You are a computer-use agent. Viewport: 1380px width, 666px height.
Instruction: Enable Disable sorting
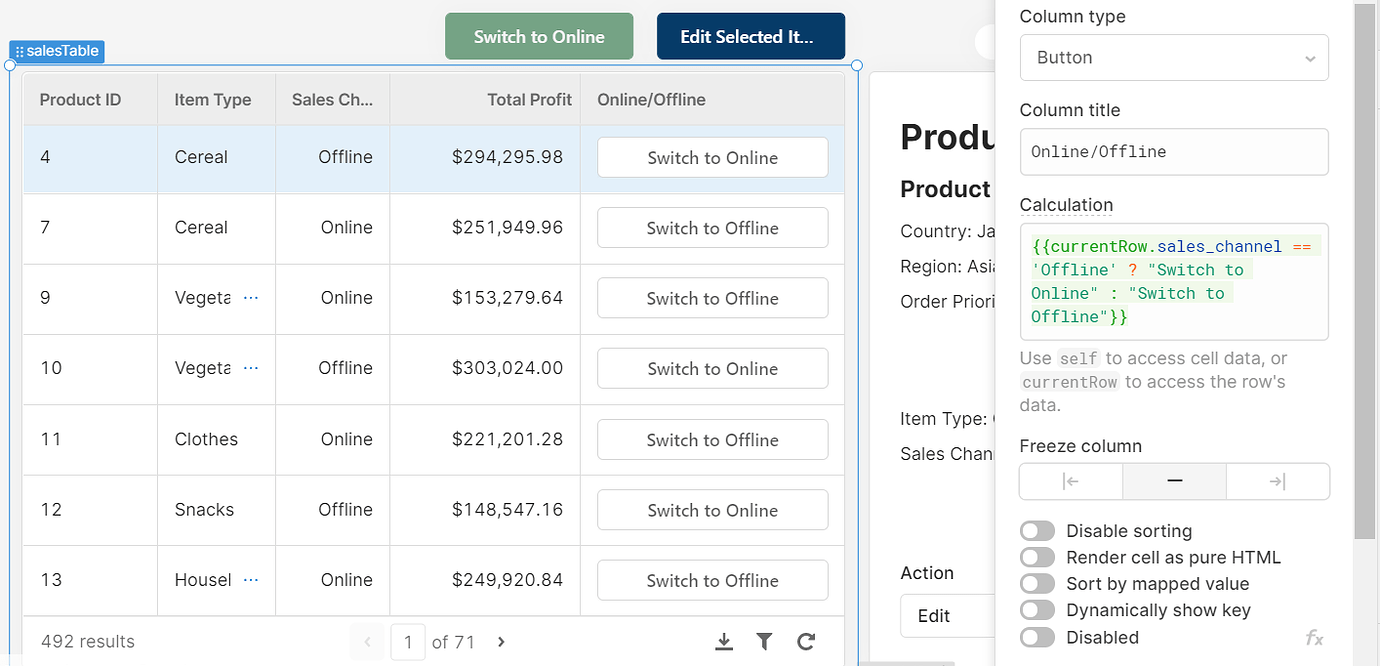point(1037,530)
